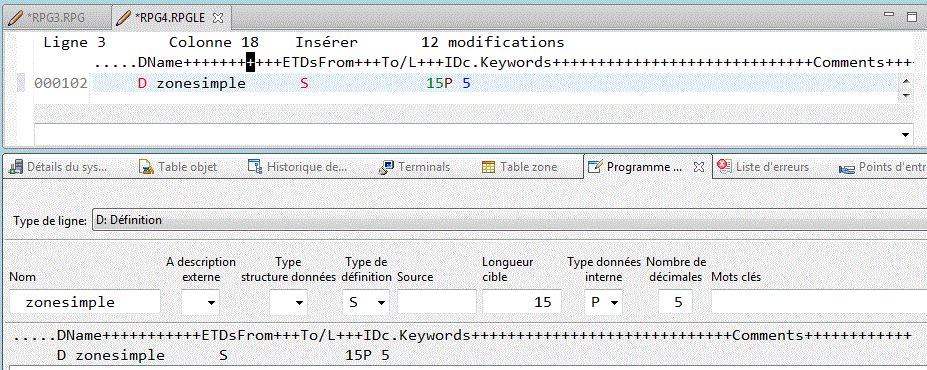927x370 pixels.
Task: Open the Détails du sys... view tab
Action: point(59,167)
